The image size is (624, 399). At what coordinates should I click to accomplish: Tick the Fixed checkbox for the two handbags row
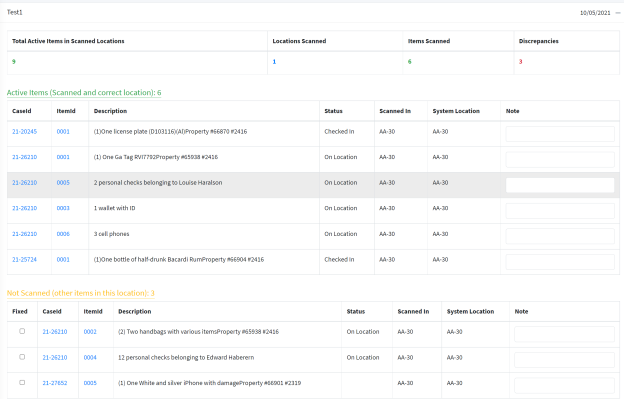click(x=22, y=331)
